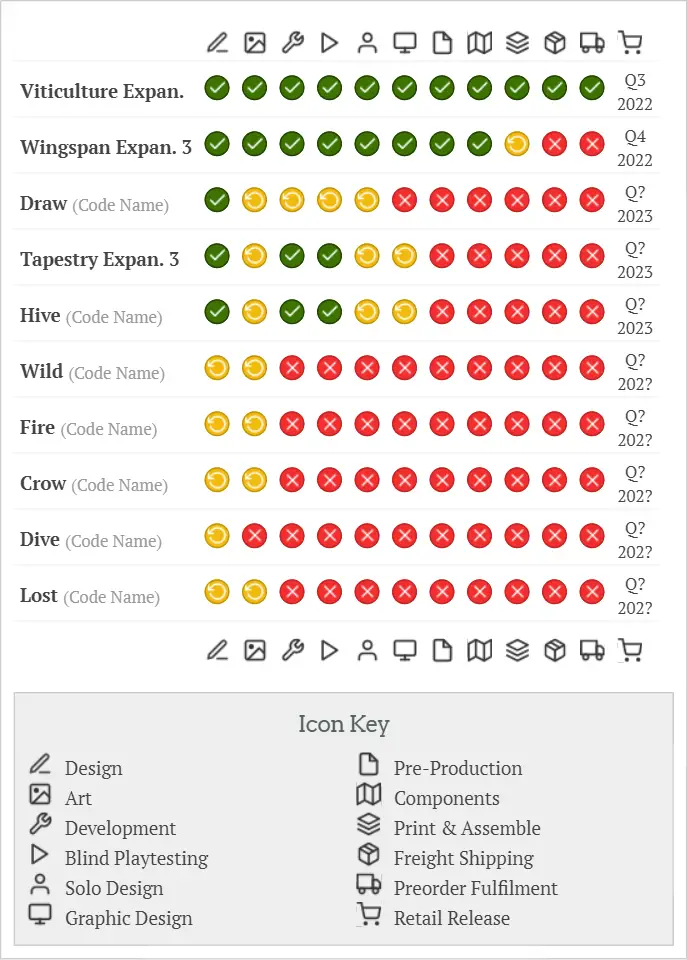This screenshot has width=687, height=960.
Task: Click the Blind Playtesting play icon in top header
Action: pyautogui.click(x=329, y=43)
